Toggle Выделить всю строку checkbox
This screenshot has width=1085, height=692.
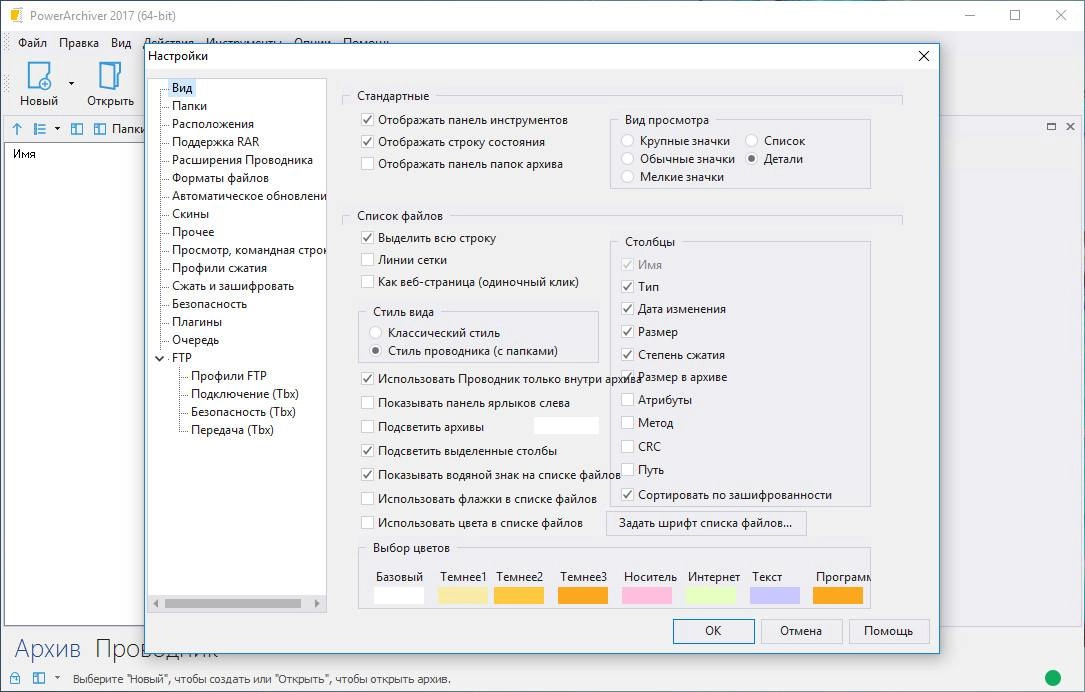coord(367,238)
